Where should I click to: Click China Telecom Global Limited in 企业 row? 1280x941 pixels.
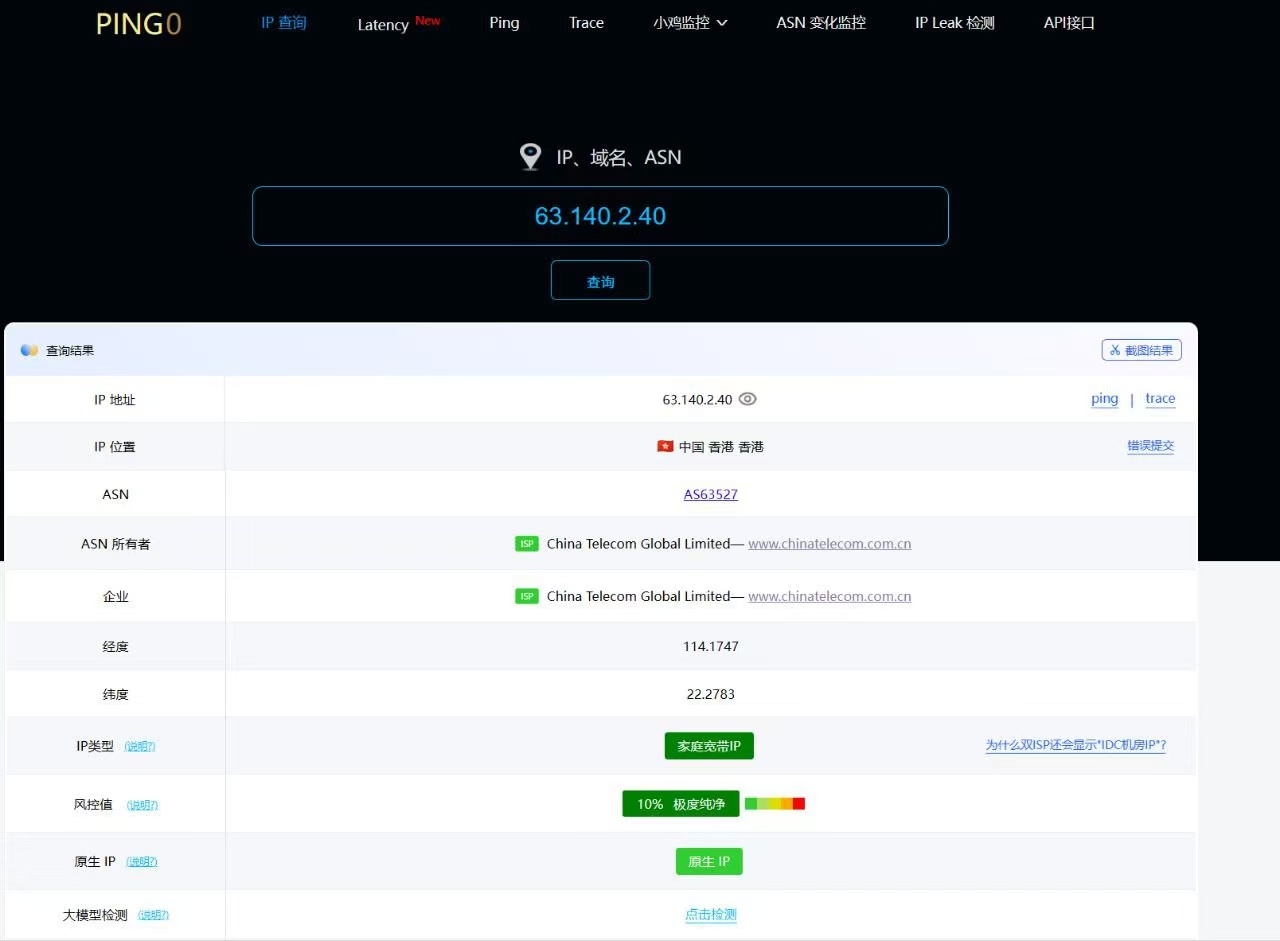(638, 596)
